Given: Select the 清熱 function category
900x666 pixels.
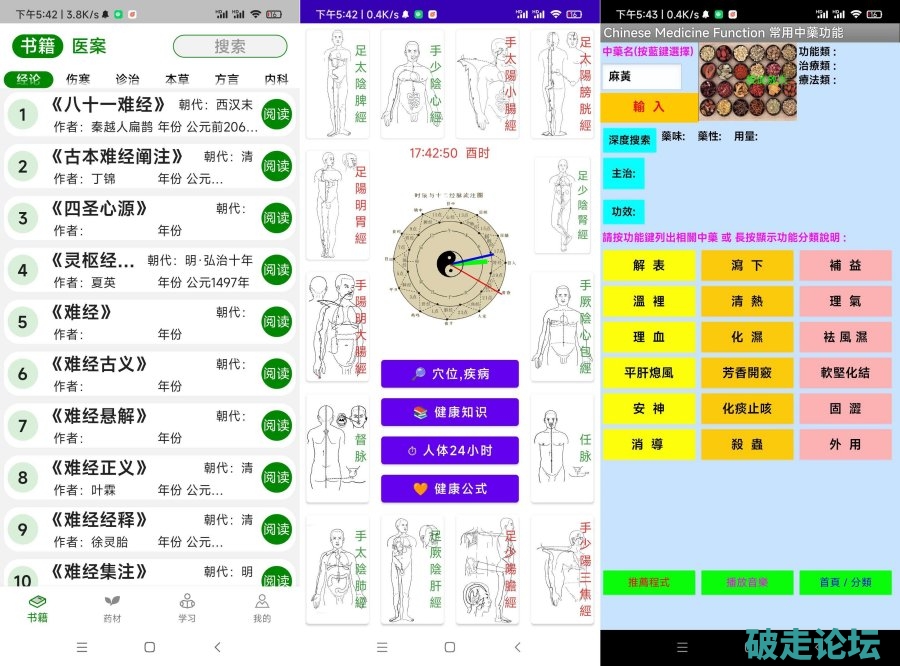Looking at the screenshot, I should [x=747, y=300].
